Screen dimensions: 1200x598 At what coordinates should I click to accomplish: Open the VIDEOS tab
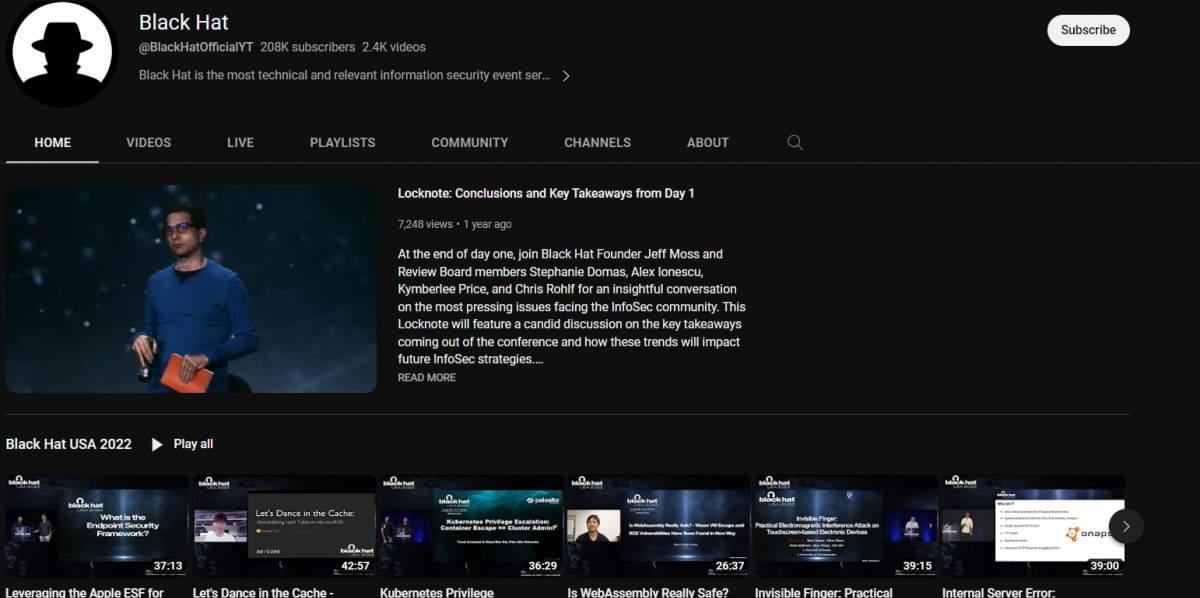(149, 143)
